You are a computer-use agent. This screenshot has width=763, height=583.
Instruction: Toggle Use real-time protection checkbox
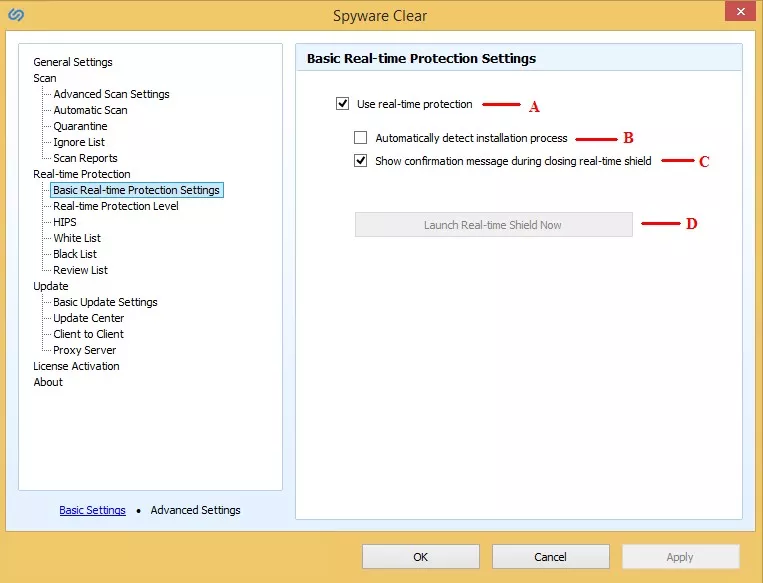(x=343, y=104)
